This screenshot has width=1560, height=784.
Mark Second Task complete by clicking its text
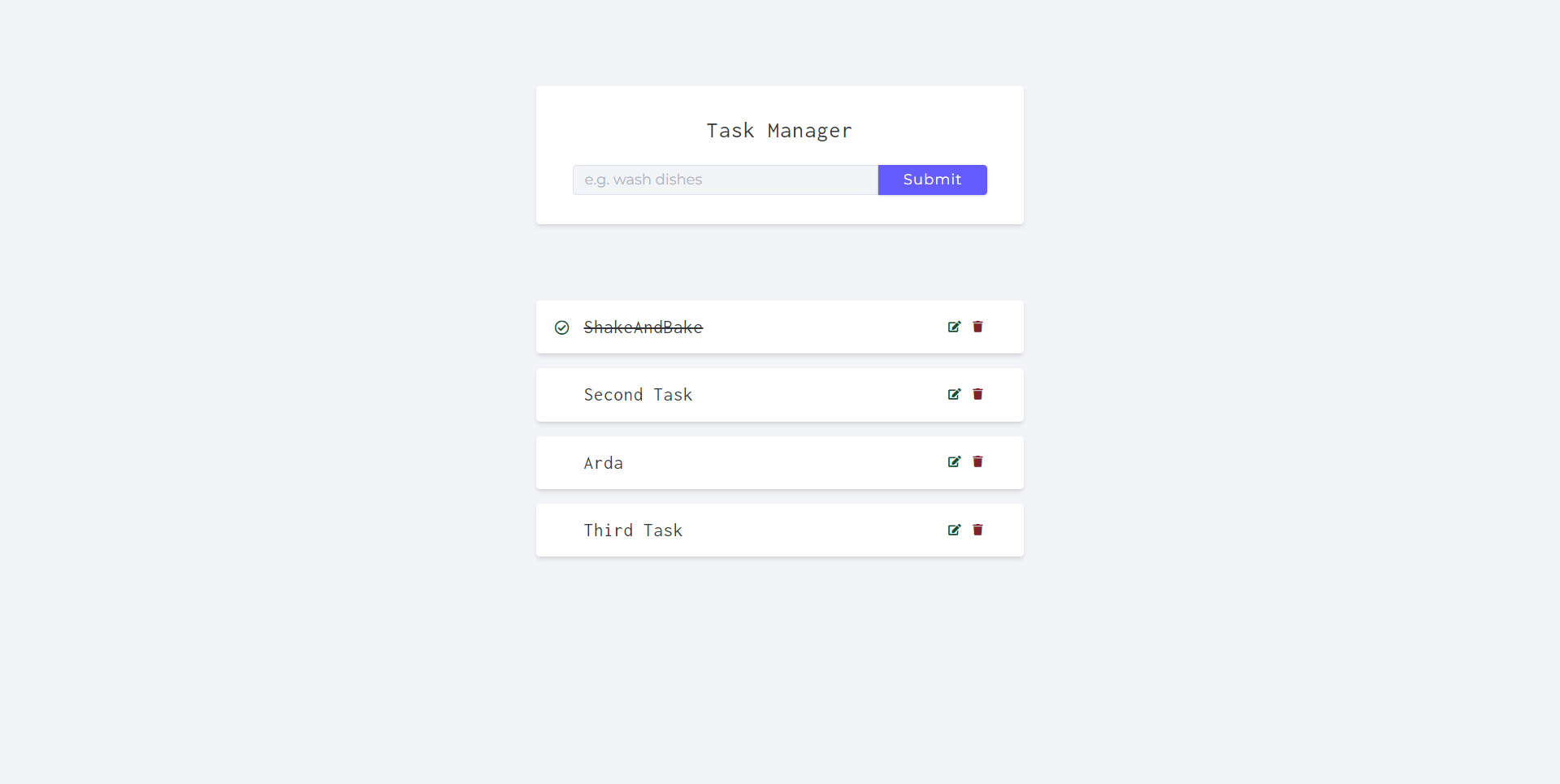pyautogui.click(x=638, y=395)
